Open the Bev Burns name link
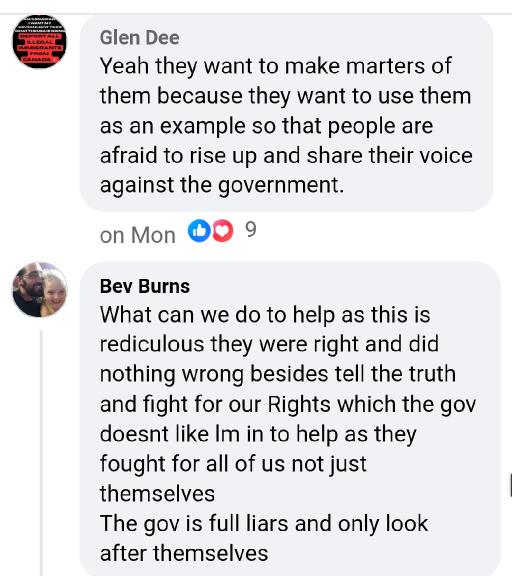Screen dimensions: 512x576 [x=145, y=286]
